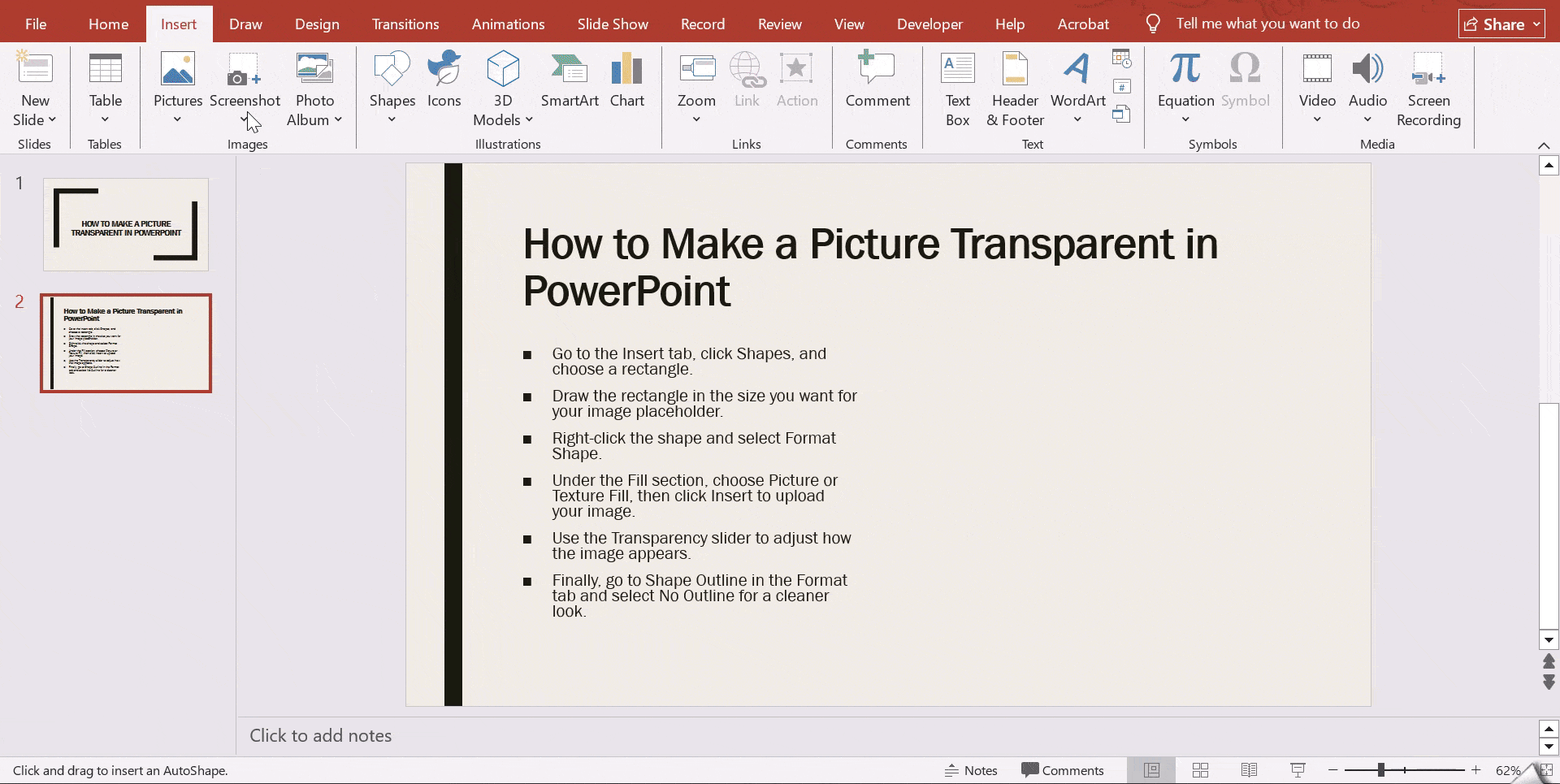The height and width of the screenshot is (784, 1560).
Task: Start a Screen Recording
Action: click(x=1428, y=88)
